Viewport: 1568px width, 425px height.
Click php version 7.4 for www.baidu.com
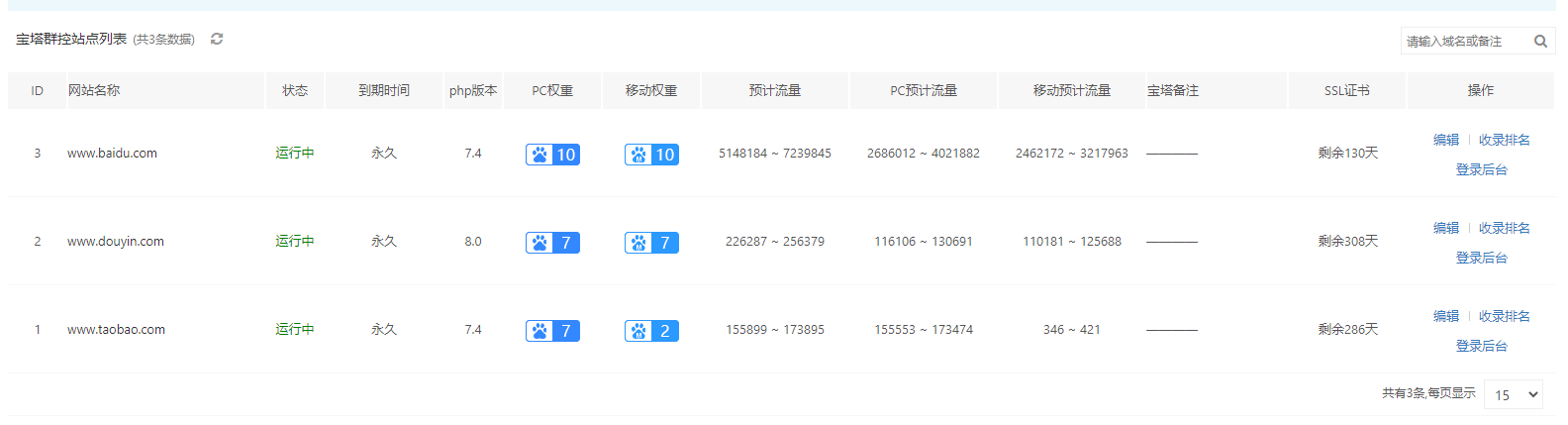(473, 154)
